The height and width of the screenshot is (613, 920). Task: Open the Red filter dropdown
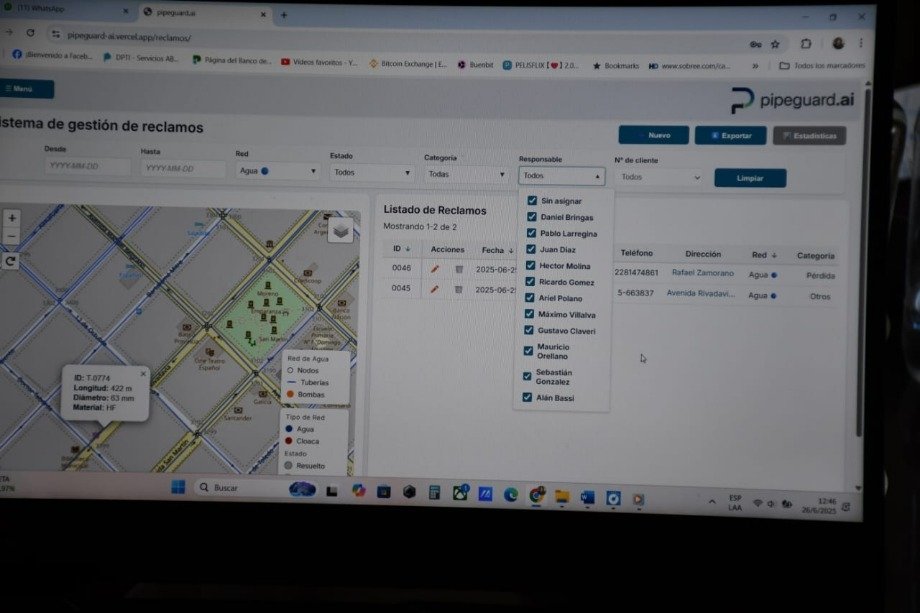(278, 171)
